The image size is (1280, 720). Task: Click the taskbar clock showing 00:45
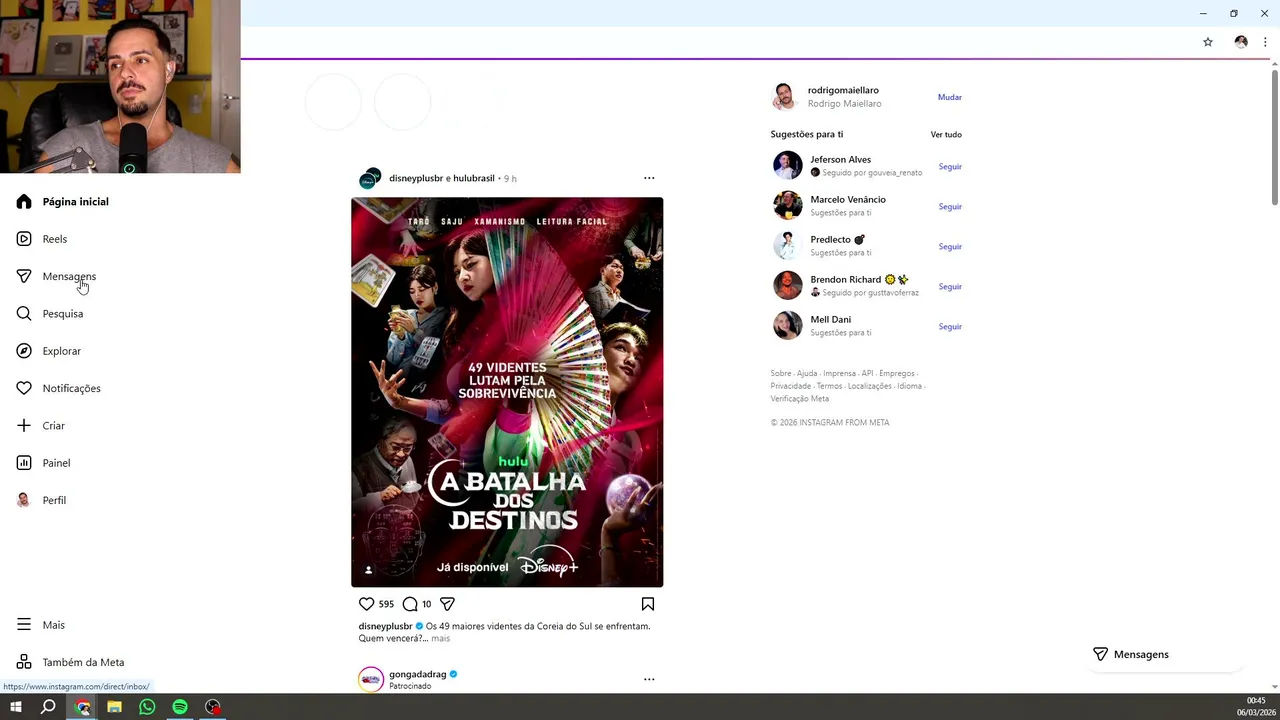(1257, 700)
